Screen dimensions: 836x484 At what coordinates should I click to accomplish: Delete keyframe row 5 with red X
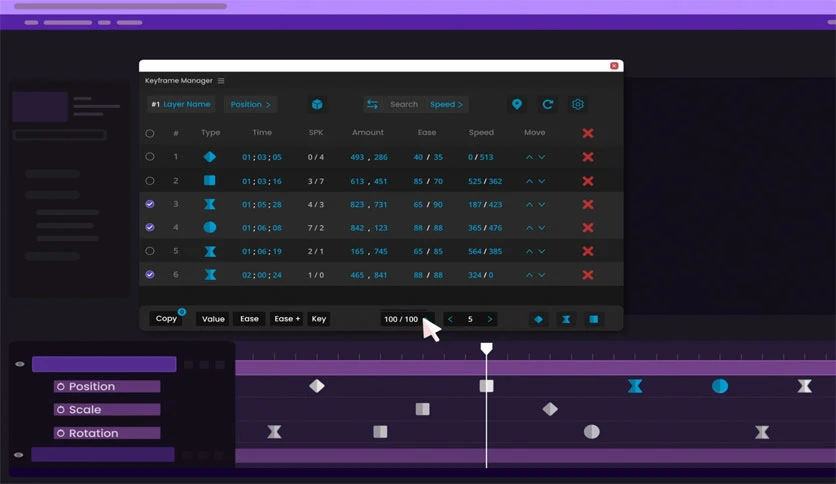click(x=588, y=251)
